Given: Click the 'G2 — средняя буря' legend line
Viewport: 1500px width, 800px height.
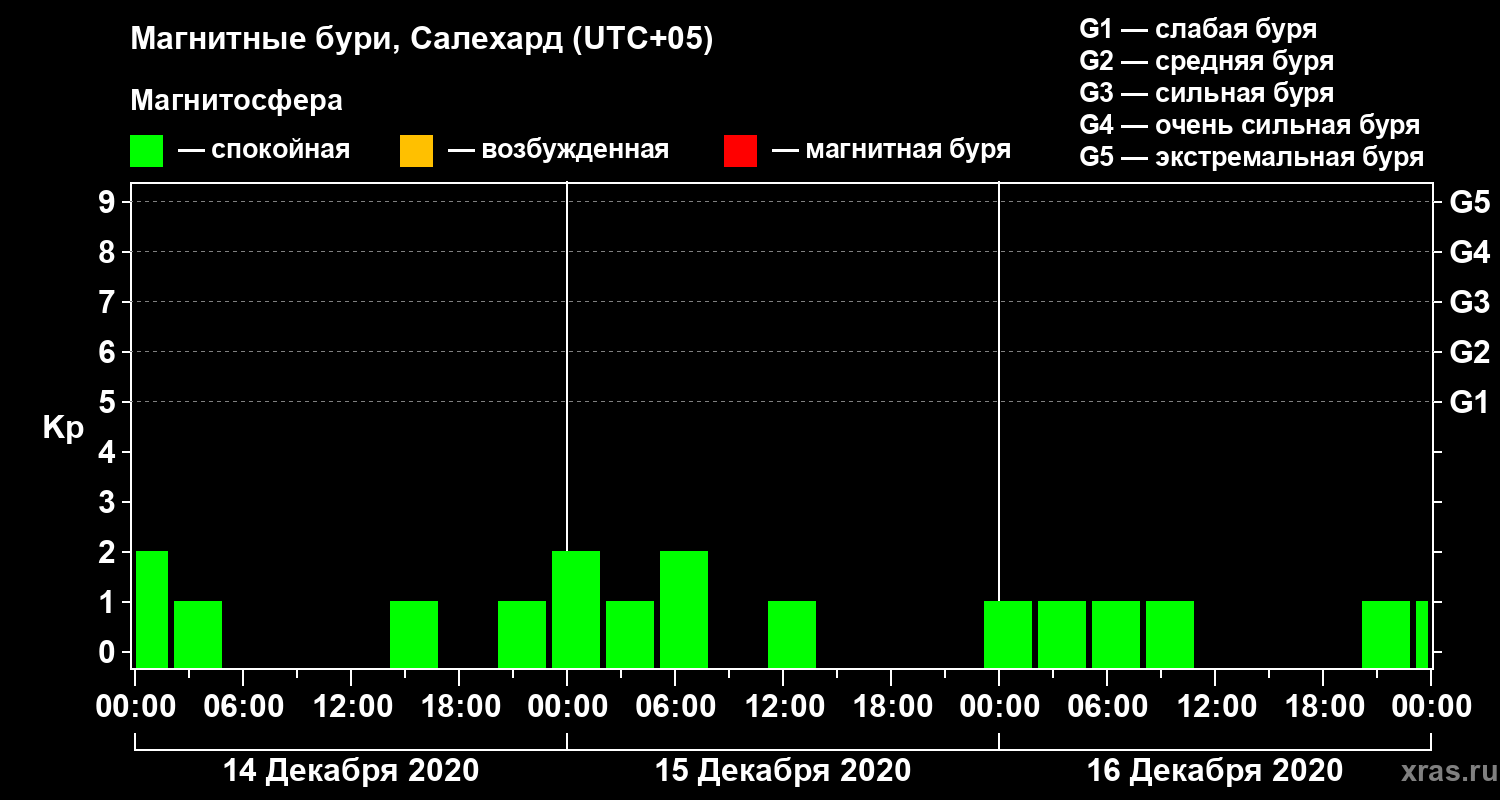Looking at the screenshot, I should click(x=1206, y=61).
